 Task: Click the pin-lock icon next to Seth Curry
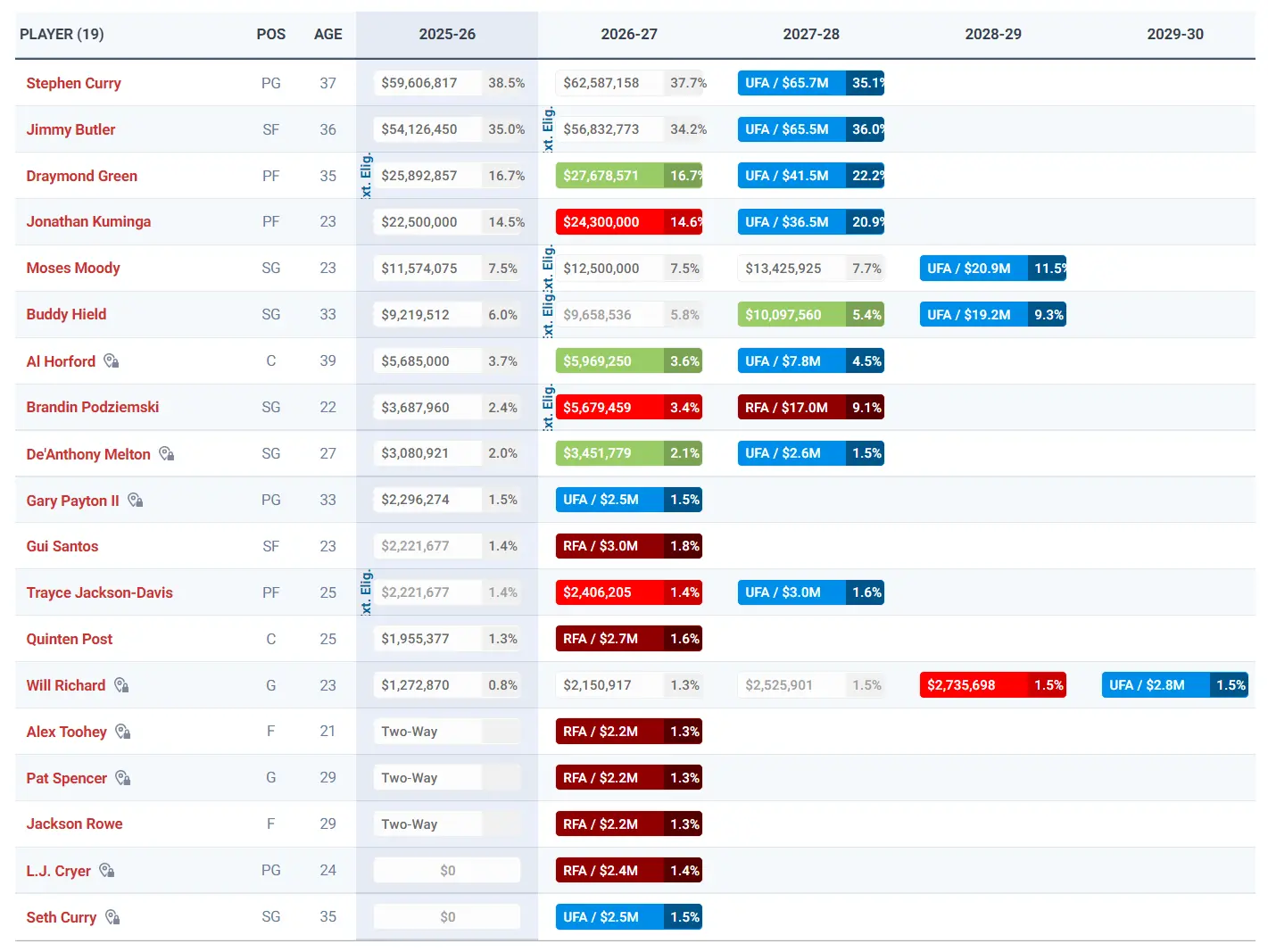click(111, 916)
